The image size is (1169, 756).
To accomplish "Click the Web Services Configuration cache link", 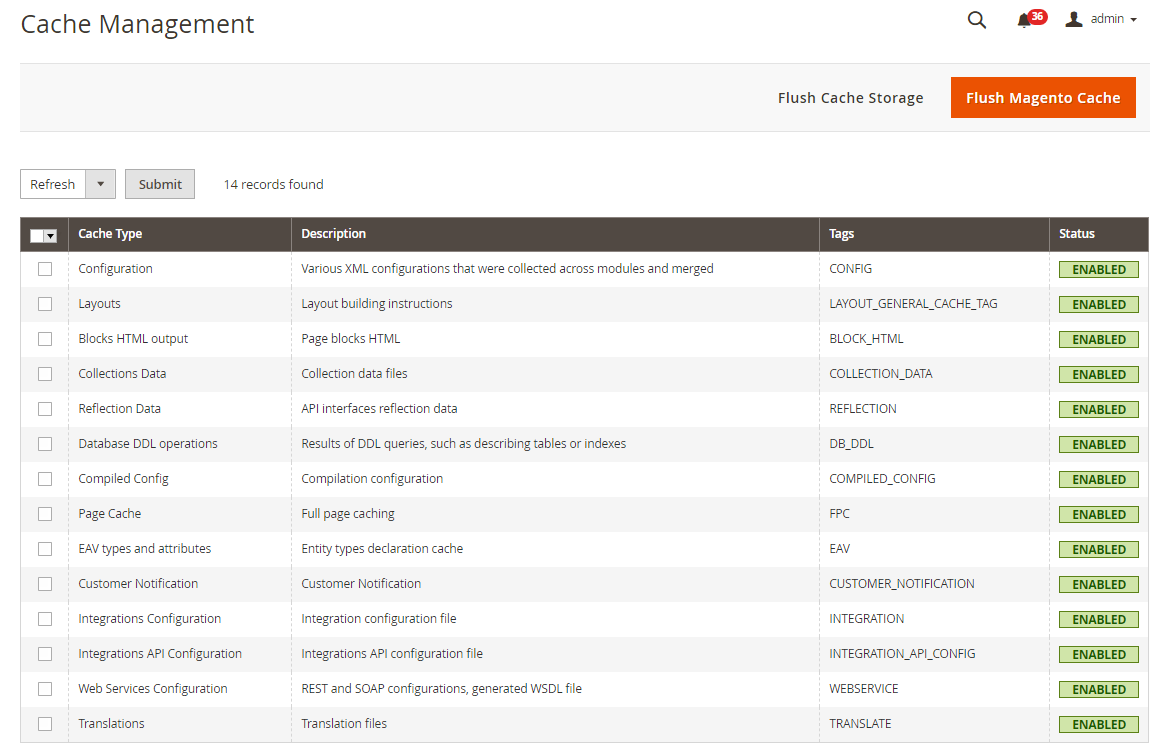I will click(x=152, y=689).
